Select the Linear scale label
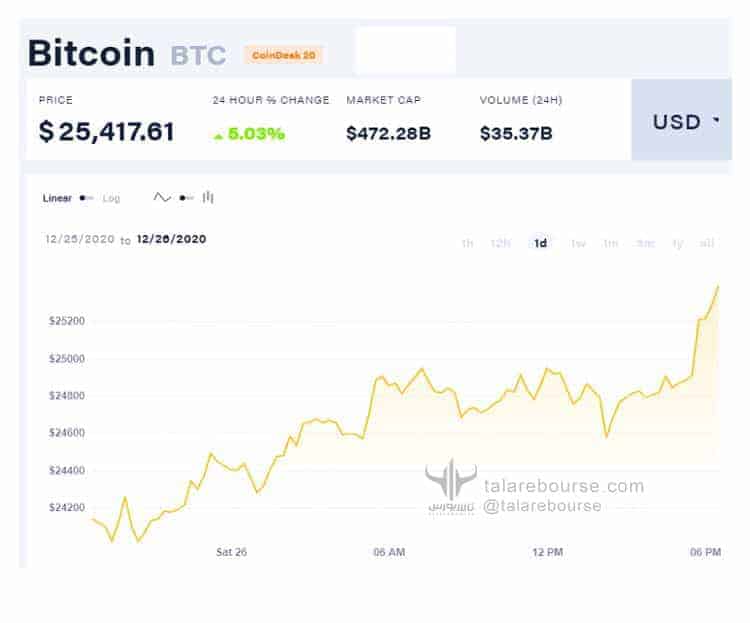750x623 pixels. point(57,198)
